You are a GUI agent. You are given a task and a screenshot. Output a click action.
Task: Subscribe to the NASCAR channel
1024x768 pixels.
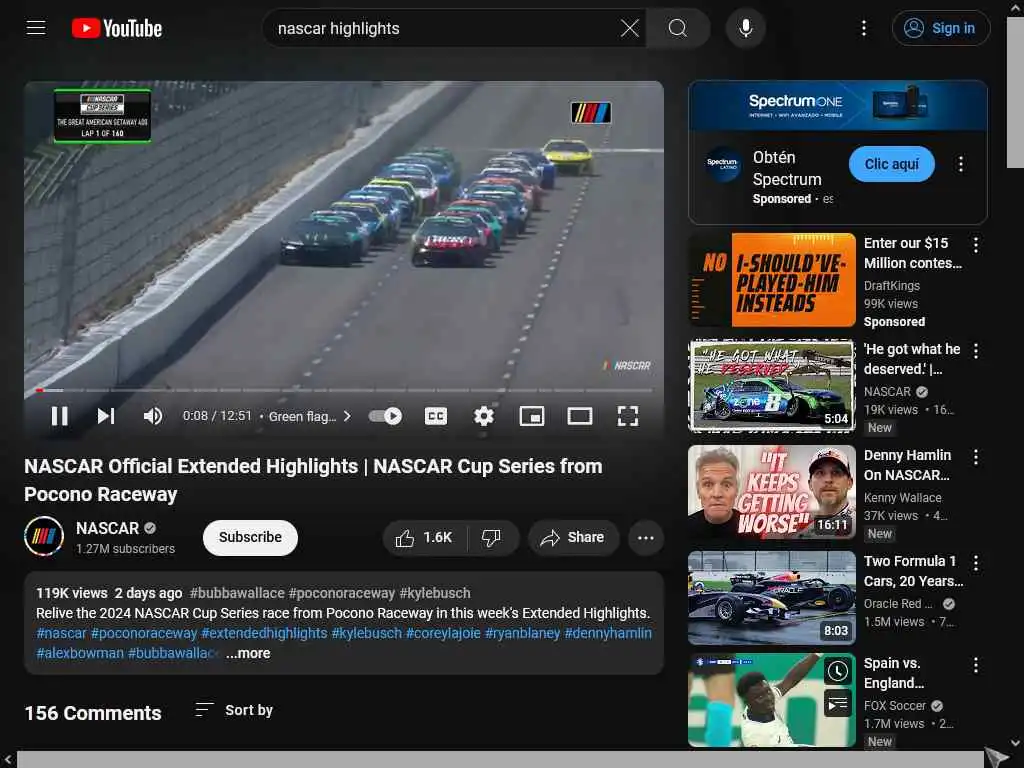pos(250,537)
